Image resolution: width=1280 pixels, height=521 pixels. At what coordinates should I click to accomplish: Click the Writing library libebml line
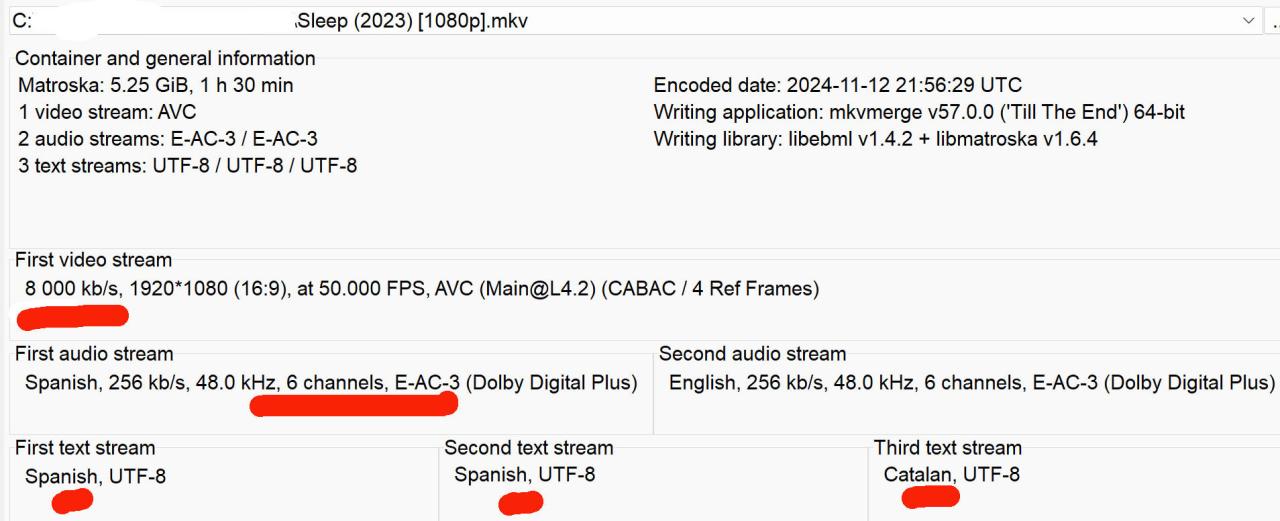pos(875,139)
